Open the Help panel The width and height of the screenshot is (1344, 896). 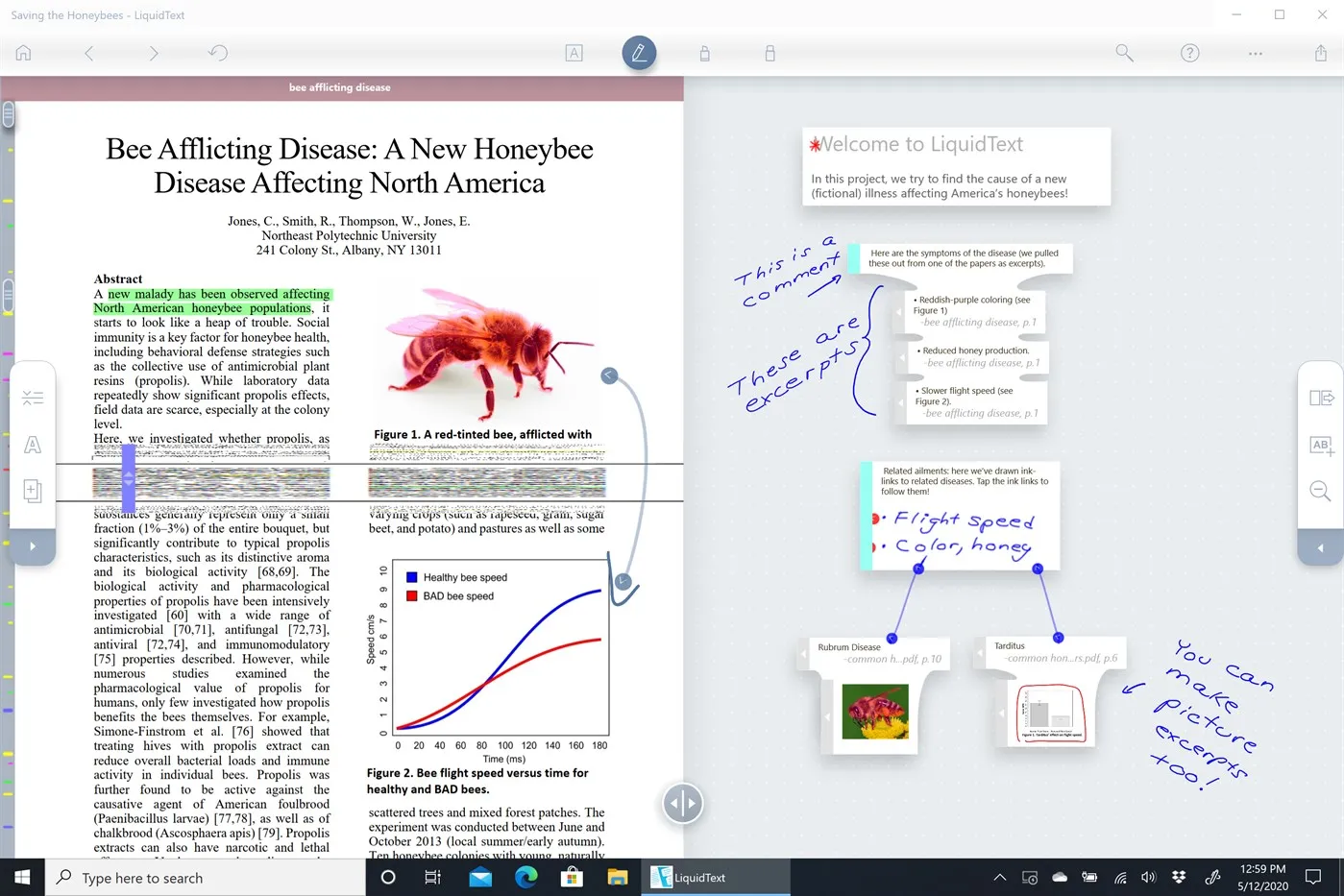(x=1189, y=53)
